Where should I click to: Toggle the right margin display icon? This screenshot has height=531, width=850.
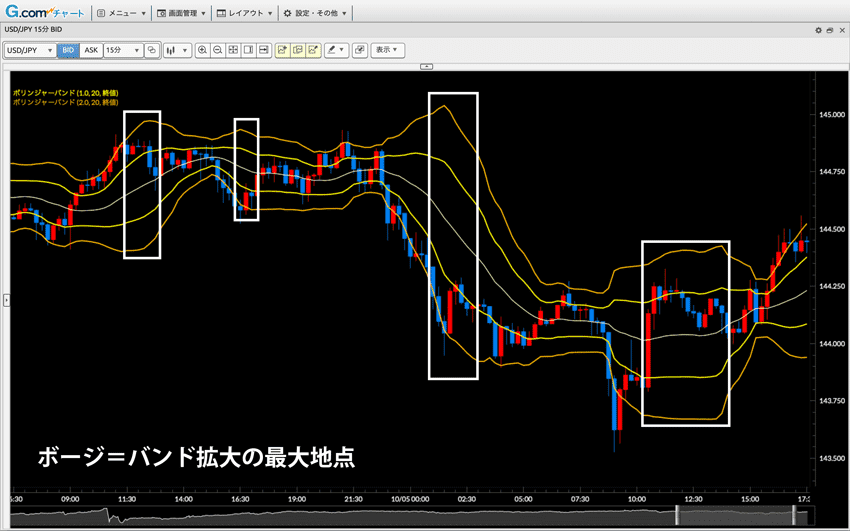coord(248,49)
